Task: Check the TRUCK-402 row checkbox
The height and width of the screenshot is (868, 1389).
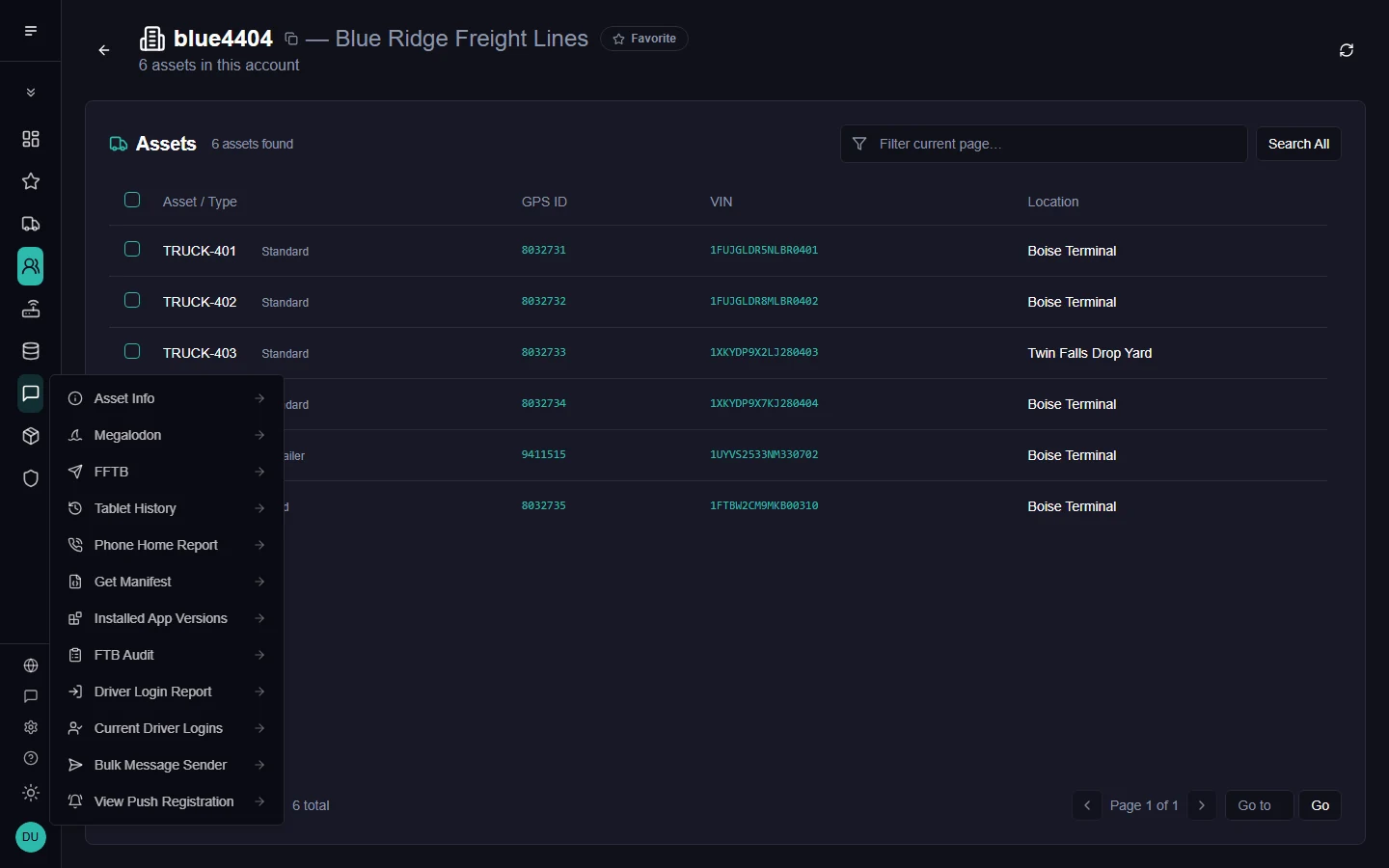Action: tap(132, 300)
